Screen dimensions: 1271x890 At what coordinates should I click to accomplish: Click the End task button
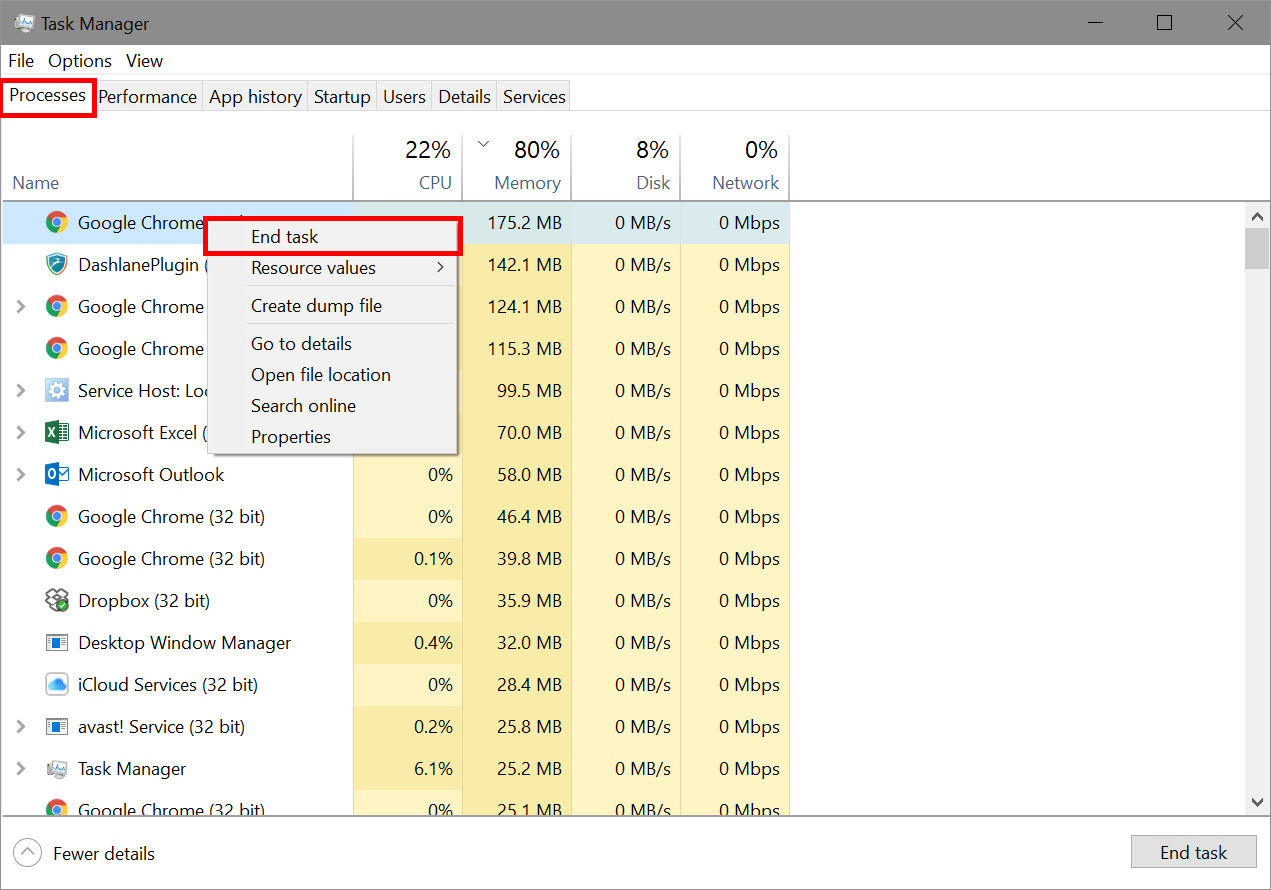coord(1194,851)
